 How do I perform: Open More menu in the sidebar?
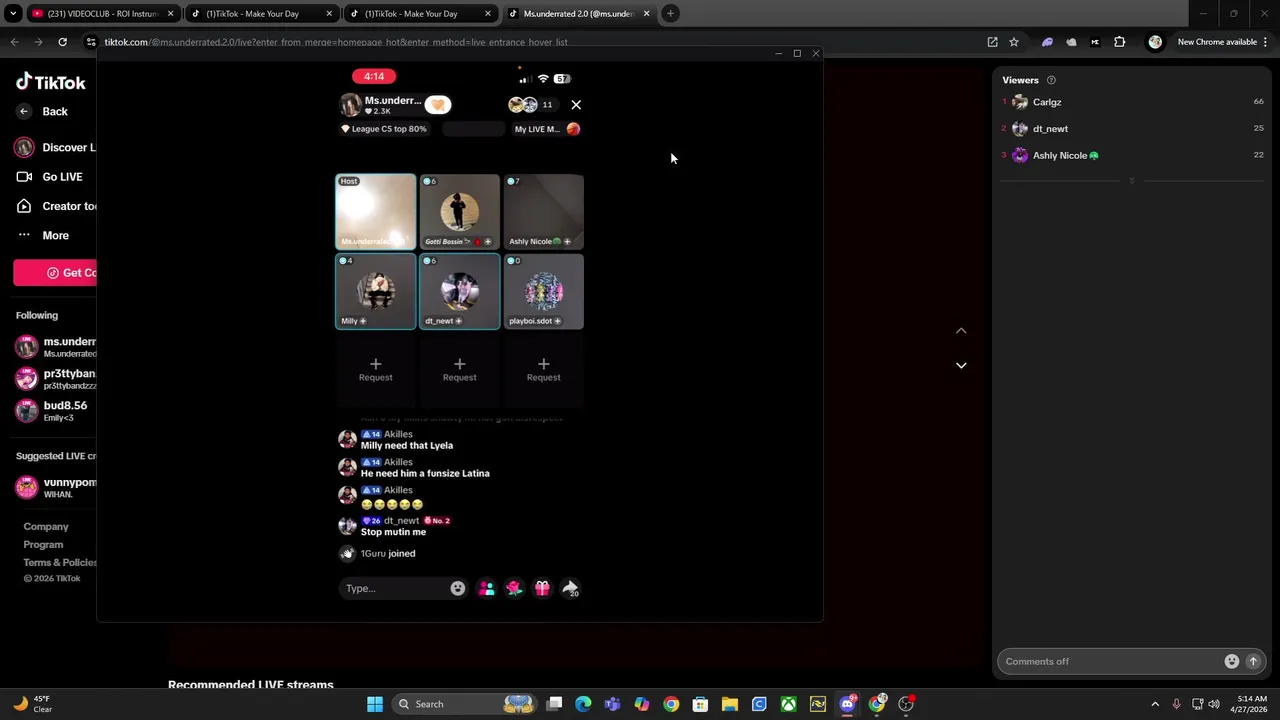[x=44, y=236]
